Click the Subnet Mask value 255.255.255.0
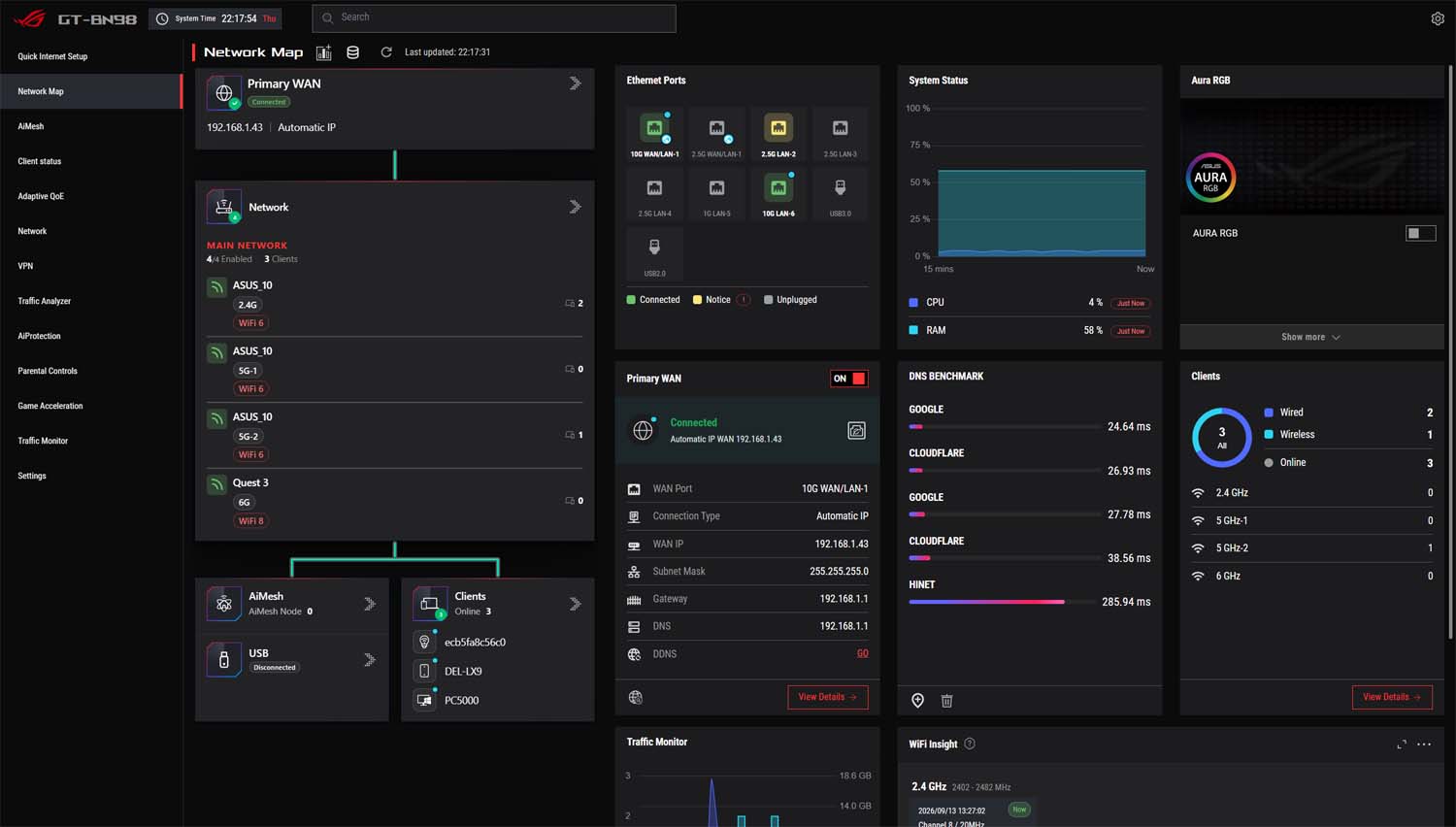1456x827 pixels. (x=840, y=572)
